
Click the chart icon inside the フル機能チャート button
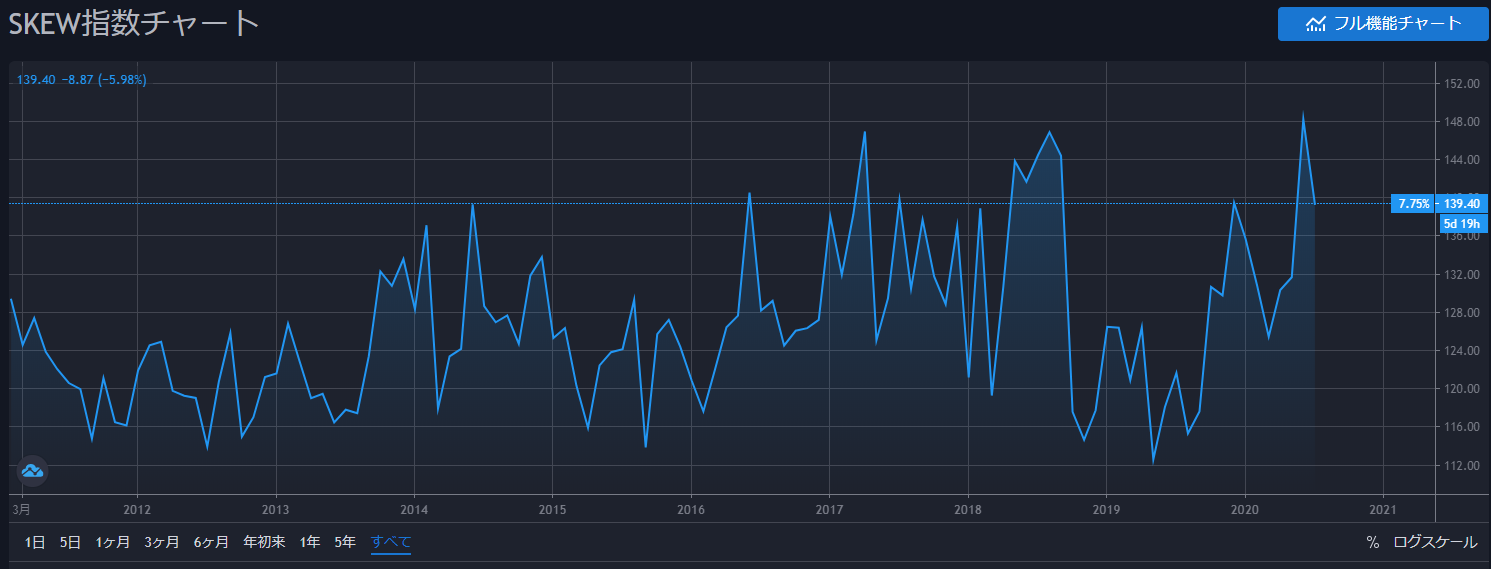[x=1316, y=24]
